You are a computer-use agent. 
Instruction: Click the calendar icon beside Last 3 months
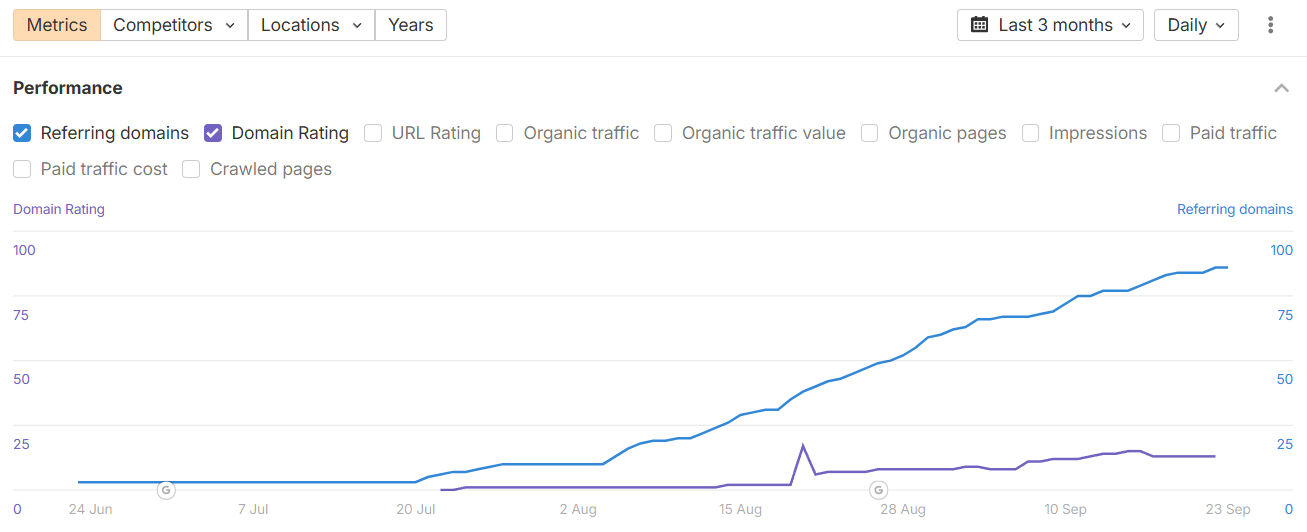click(980, 25)
